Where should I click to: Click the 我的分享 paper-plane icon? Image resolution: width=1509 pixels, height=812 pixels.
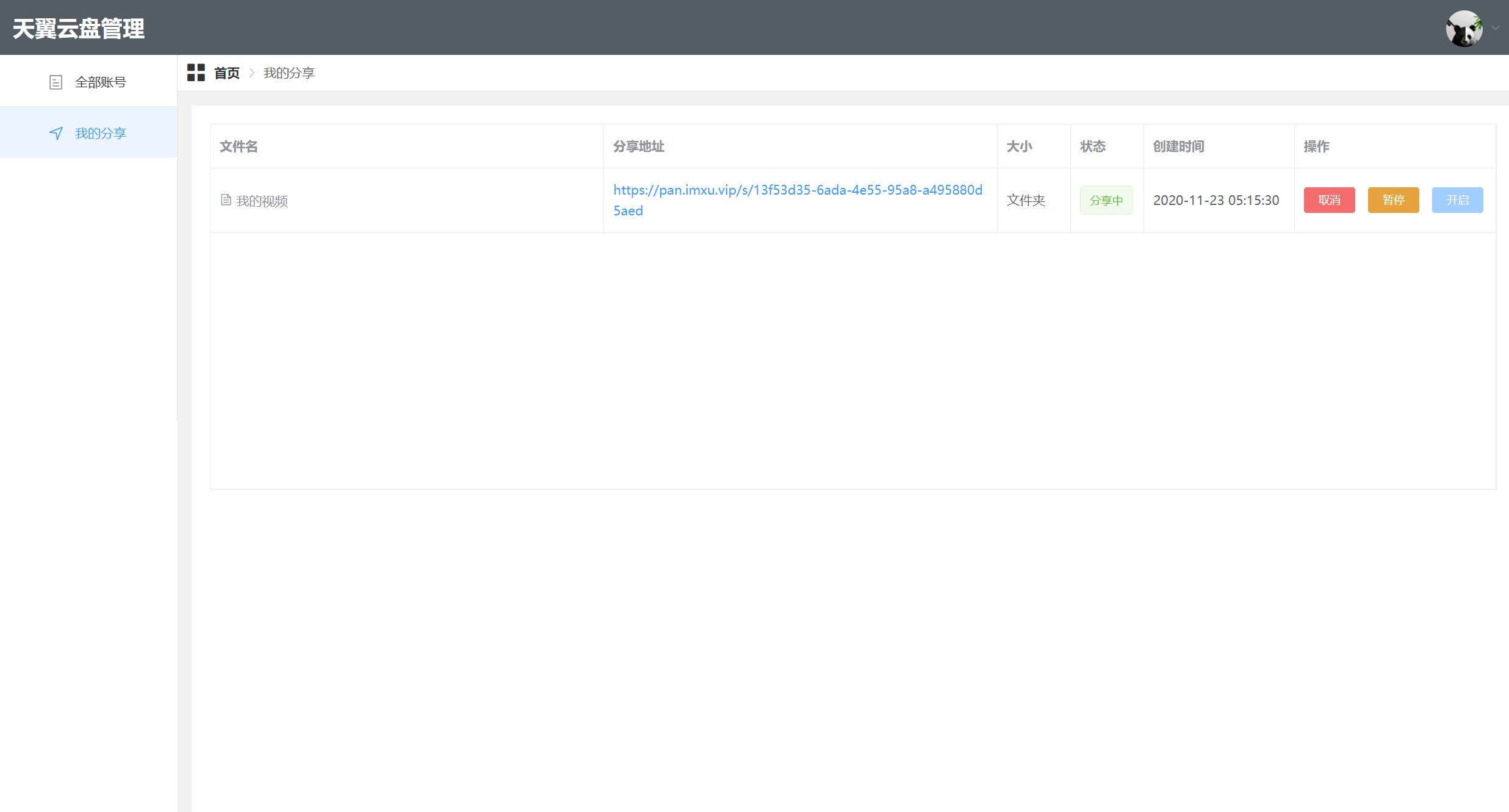click(x=56, y=134)
